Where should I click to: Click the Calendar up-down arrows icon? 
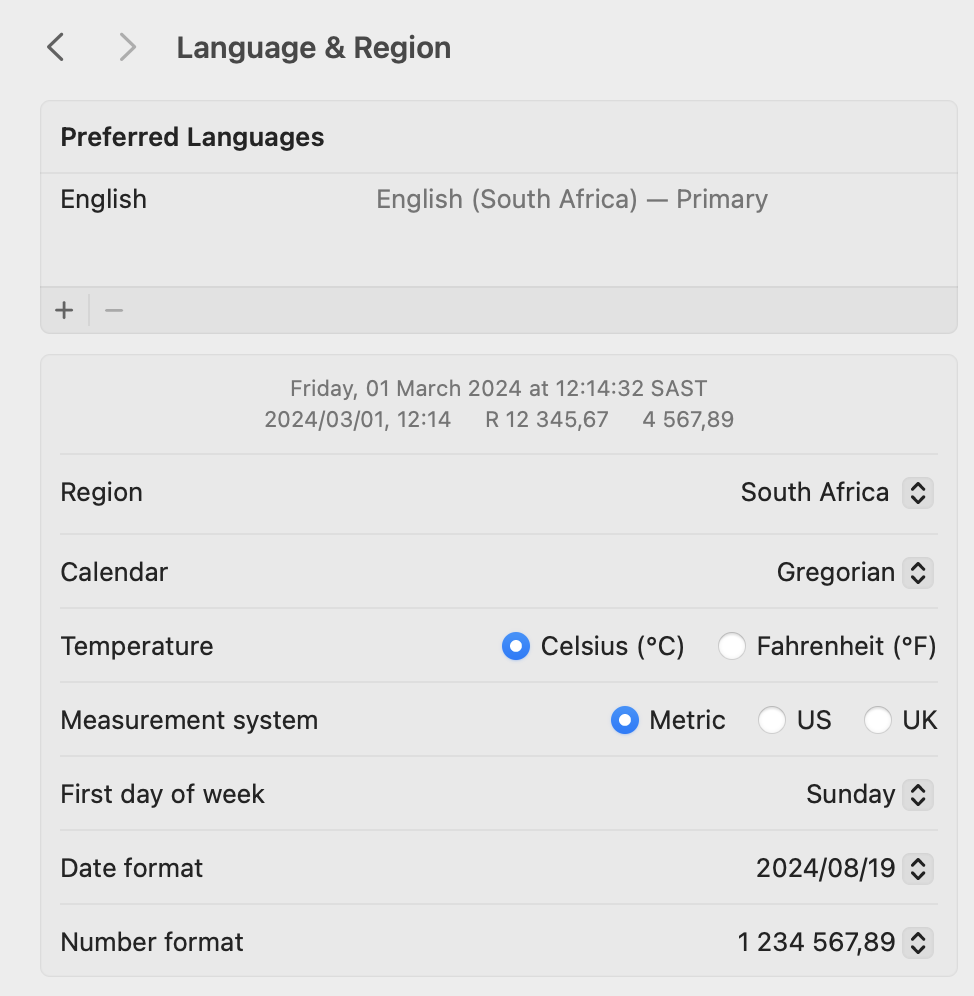pyautogui.click(x=917, y=573)
